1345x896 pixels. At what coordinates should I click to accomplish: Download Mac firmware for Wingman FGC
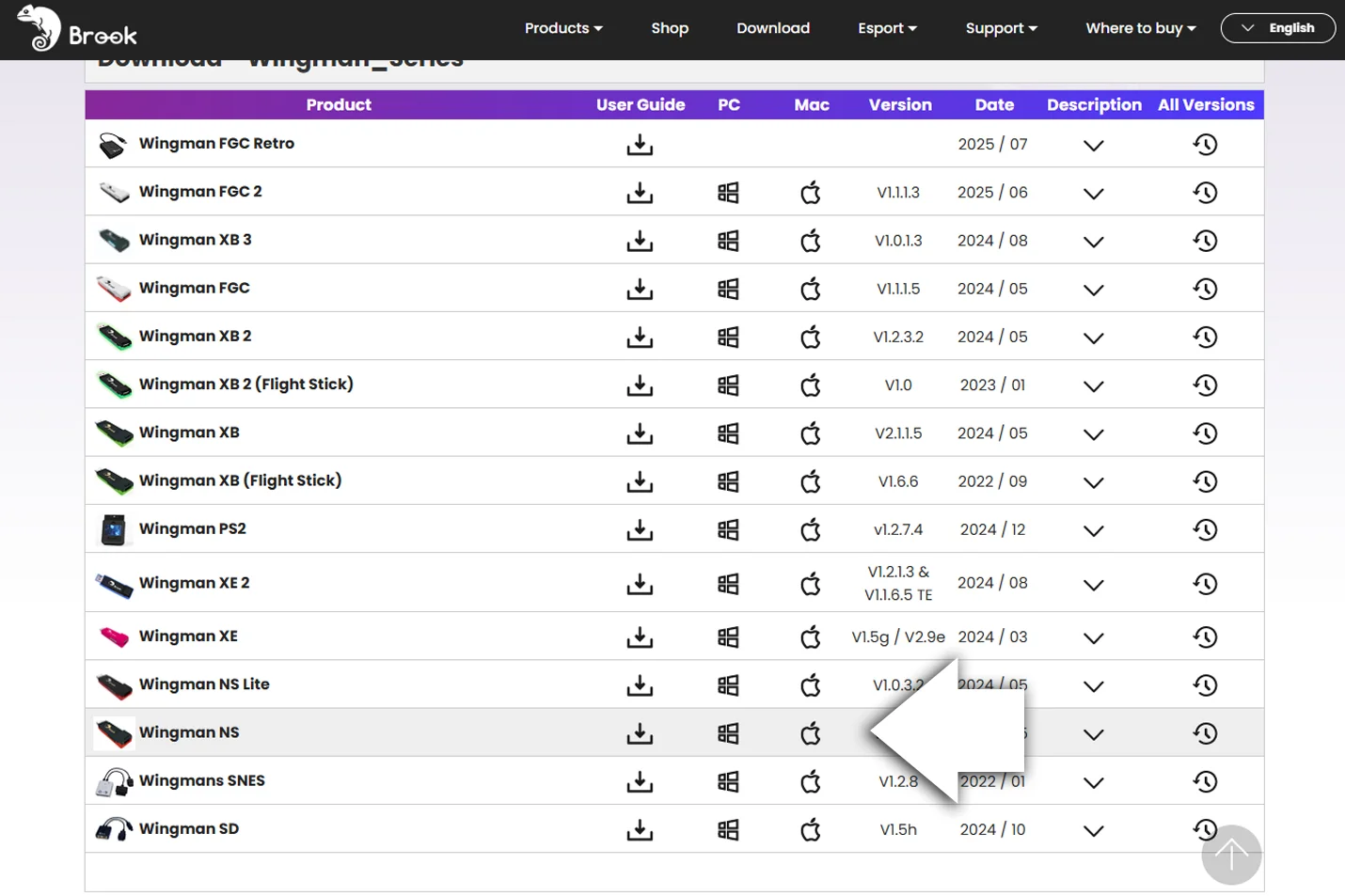click(811, 289)
